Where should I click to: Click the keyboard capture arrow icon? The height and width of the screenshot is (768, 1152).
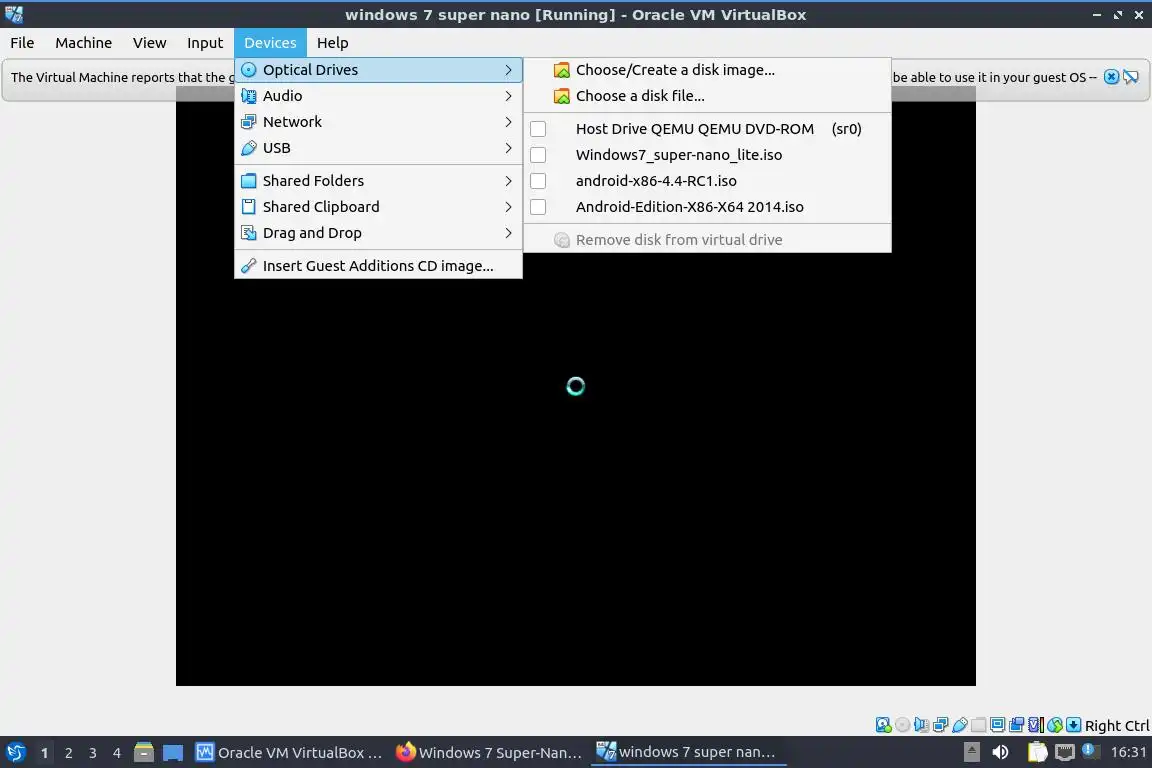tap(1073, 725)
